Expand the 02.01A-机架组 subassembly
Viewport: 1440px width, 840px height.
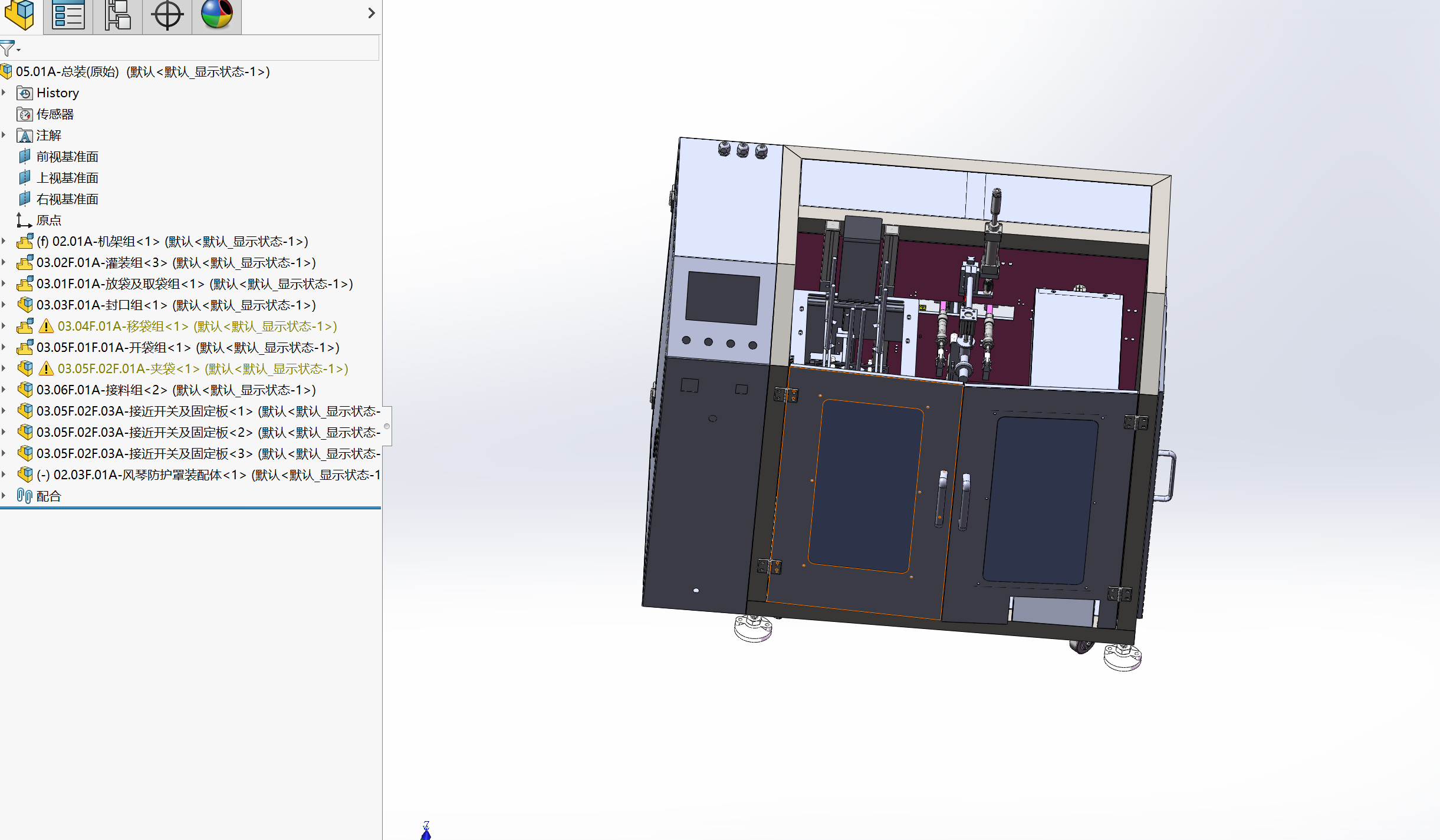coord(4,241)
